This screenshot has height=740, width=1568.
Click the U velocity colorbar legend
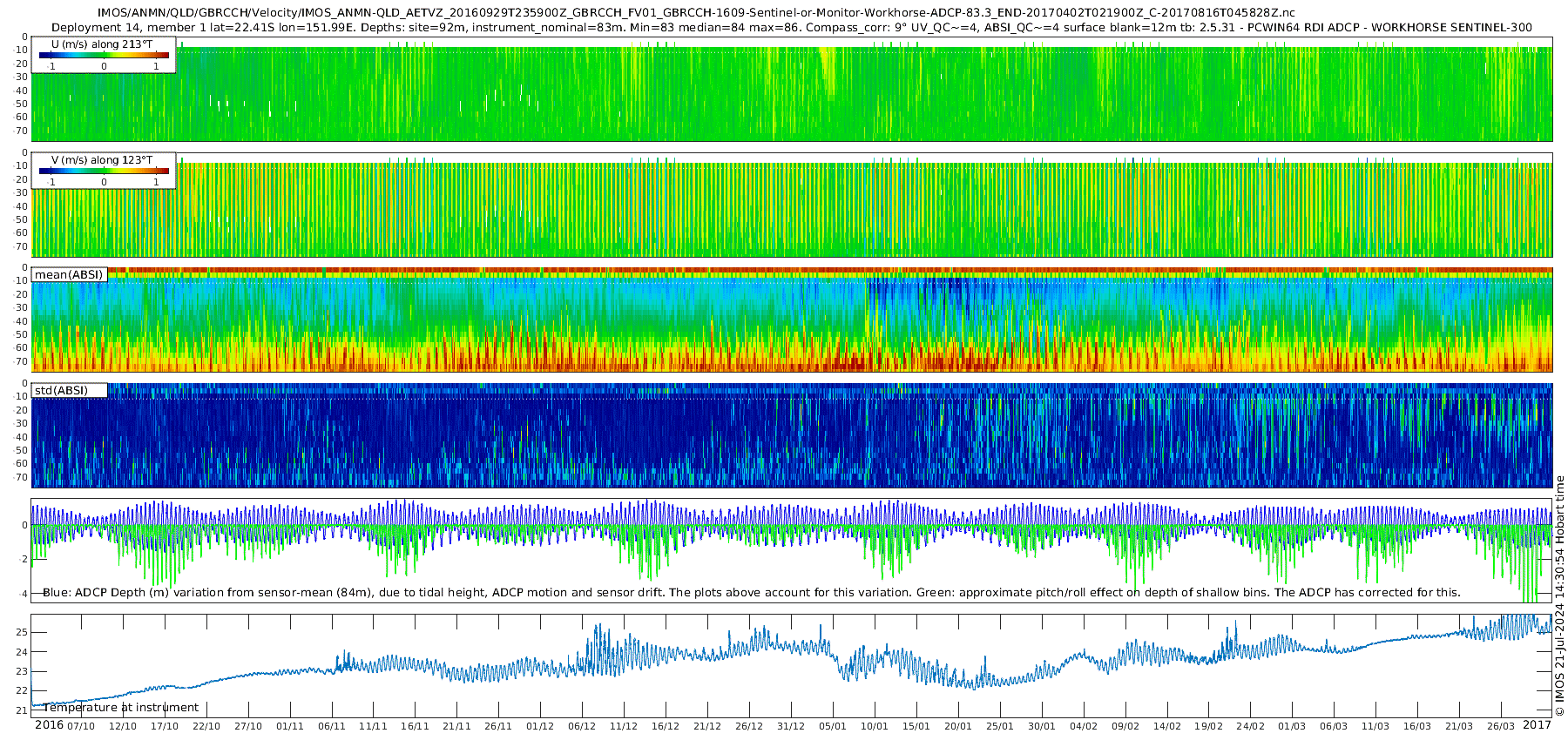tap(104, 55)
